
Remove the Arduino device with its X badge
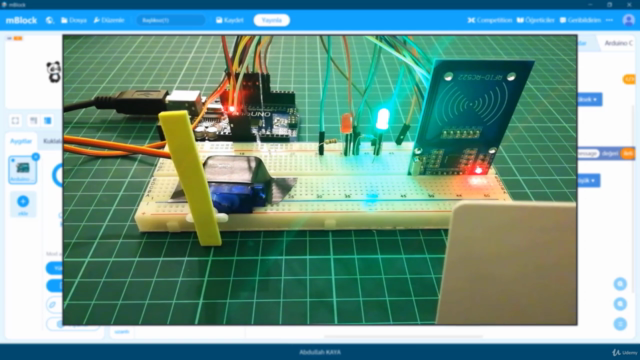pos(36,156)
